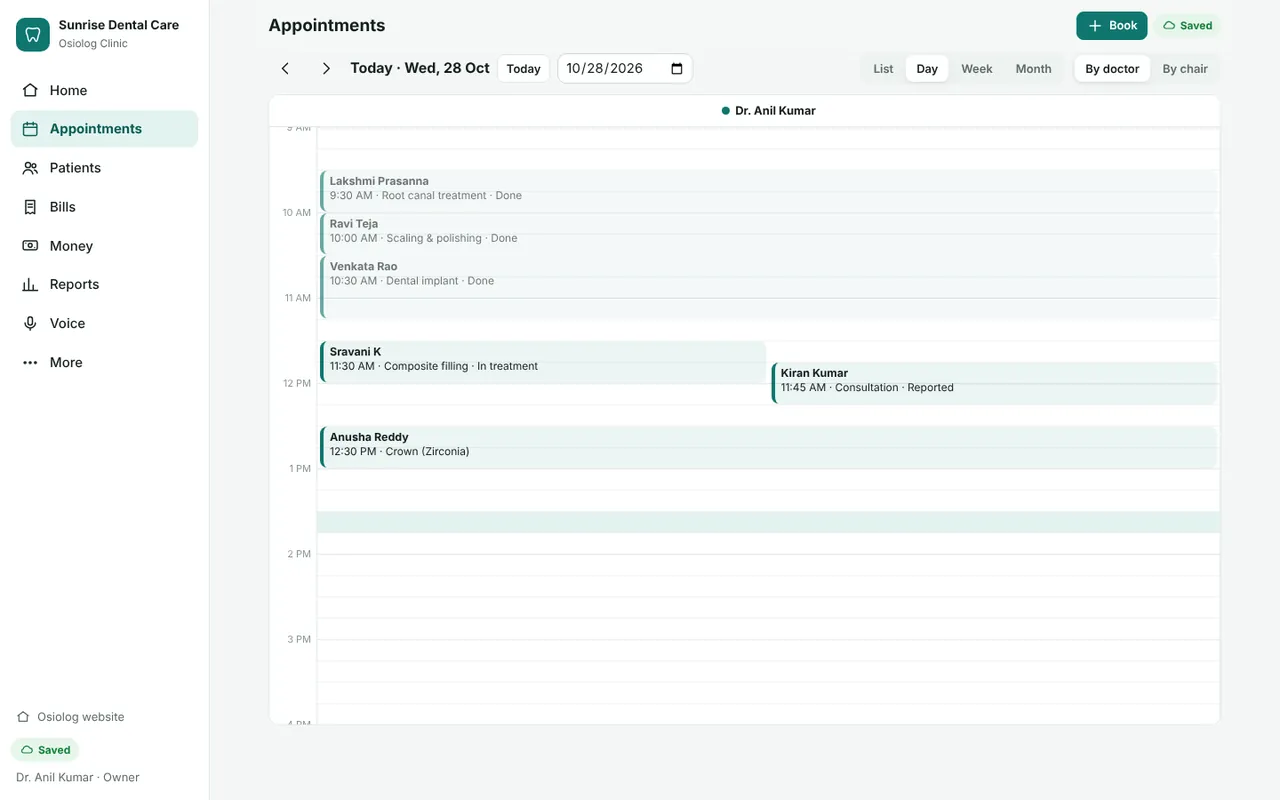Screen dimensions: 1280x800
Task: Click the plus icon on Book button
Action: pos(1095,26)
